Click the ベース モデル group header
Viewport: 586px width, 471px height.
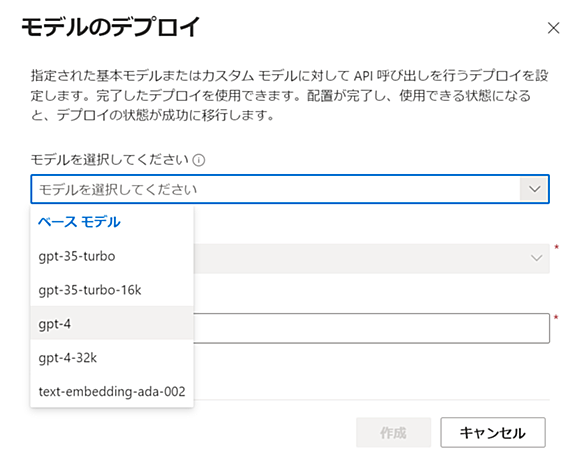[79, 222]
